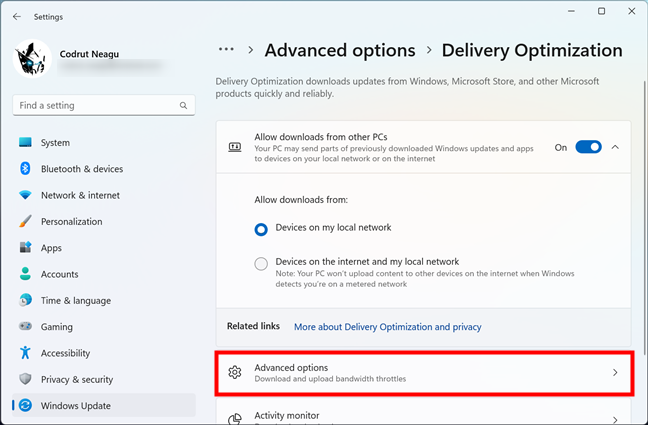Click the Gaming label in sidebar
Viewport: 648px width, 425px height.
coord(57,327)
